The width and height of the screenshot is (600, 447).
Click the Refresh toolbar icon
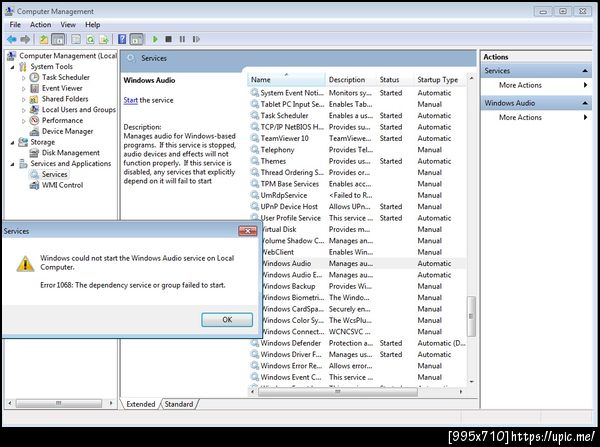click(x=90, y=39)
